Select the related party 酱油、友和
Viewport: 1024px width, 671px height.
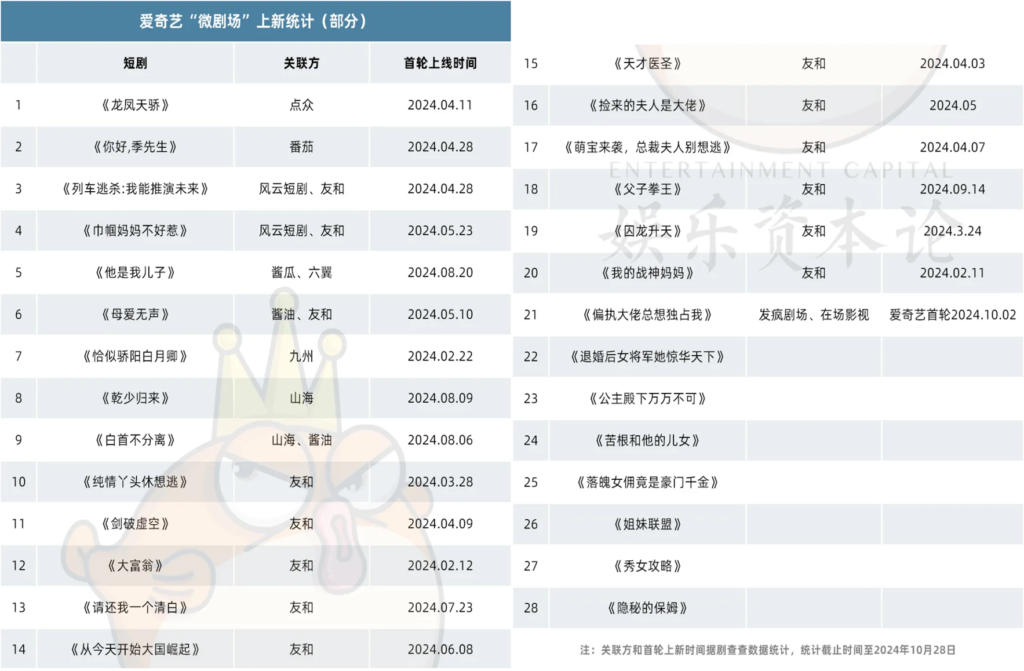click(302, 314)
